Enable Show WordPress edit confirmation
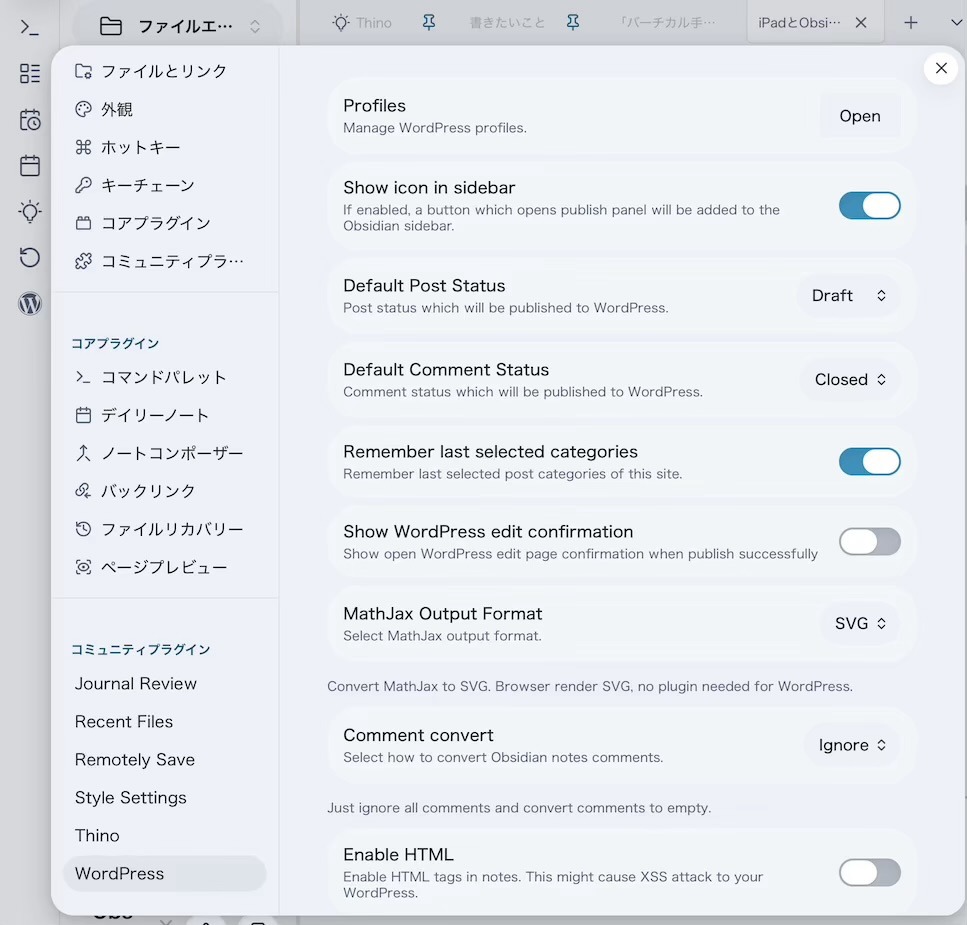967x925 pixels. pyautogui.click(x=870, y=542)
